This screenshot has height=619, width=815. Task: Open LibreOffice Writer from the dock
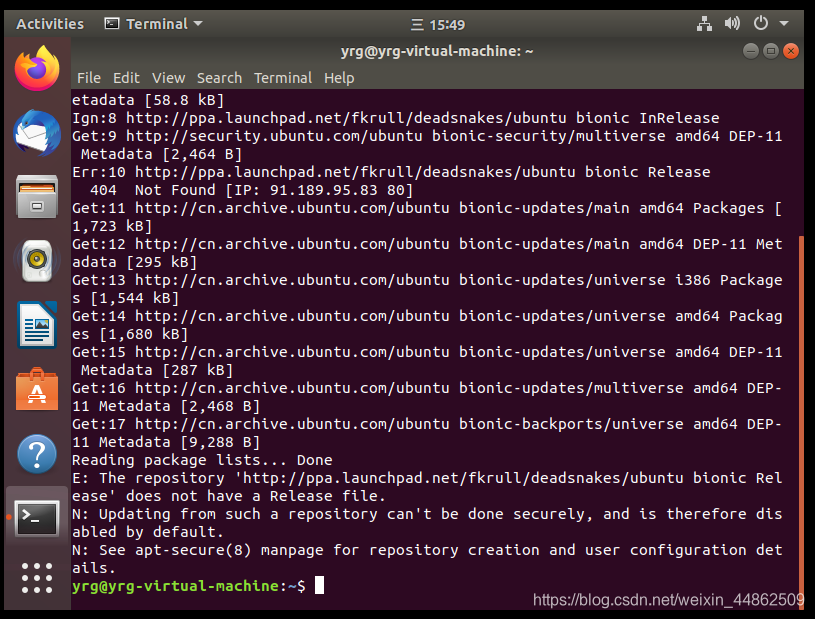pyautogui.click(x=37, y=325)
